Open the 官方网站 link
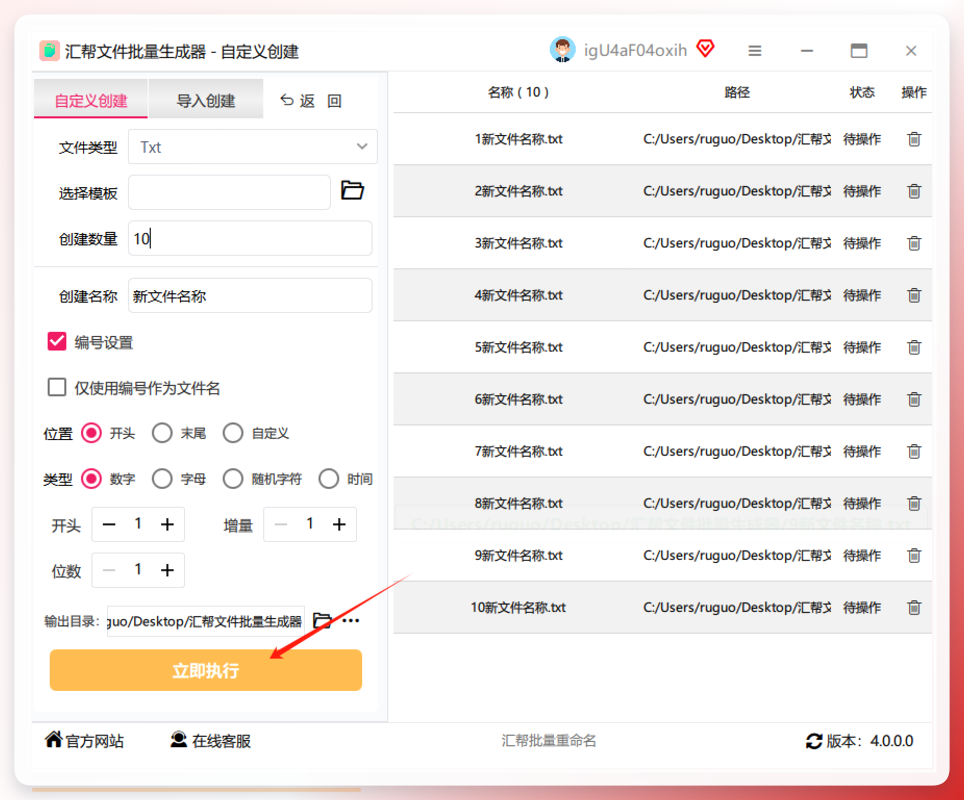 84,741
